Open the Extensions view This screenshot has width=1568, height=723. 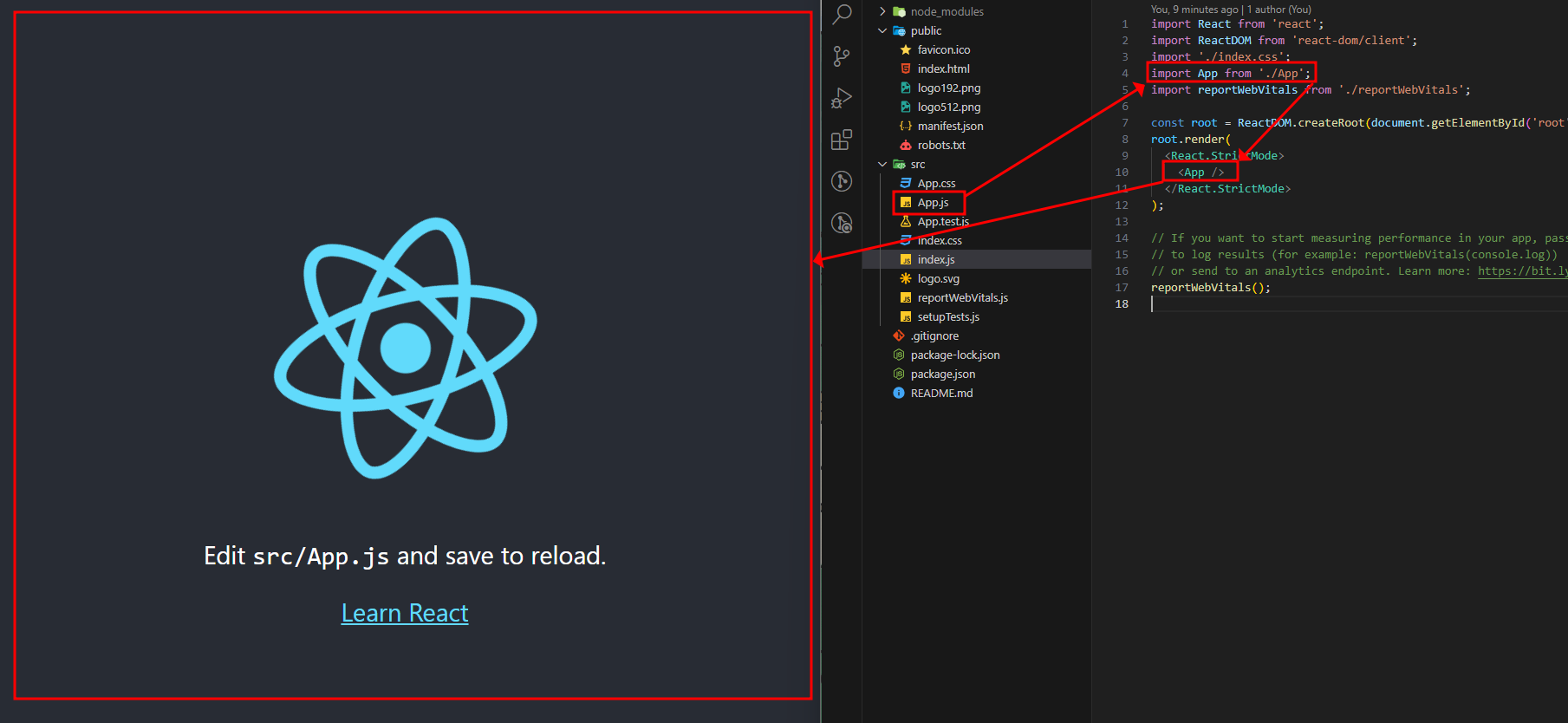click(x=842, y=140)
